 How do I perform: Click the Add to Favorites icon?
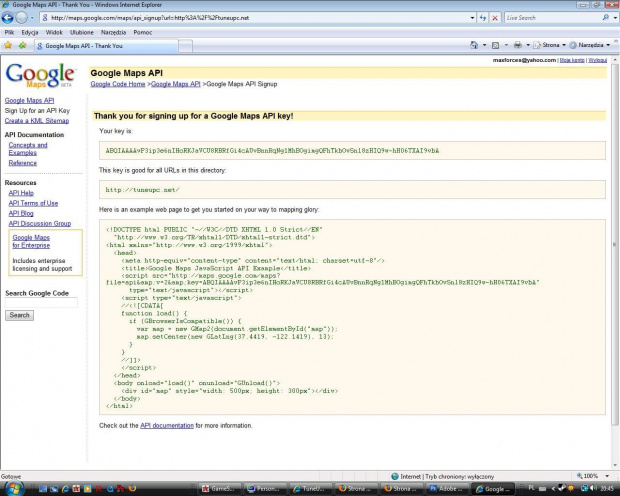[20, 45]
